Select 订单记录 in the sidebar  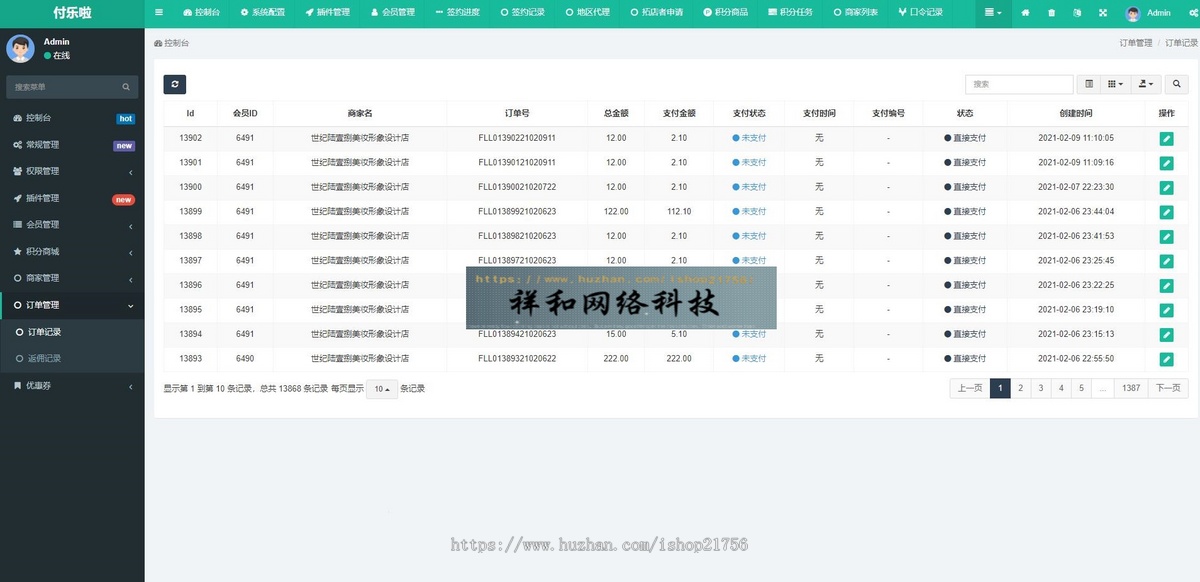[x=72, y=331]
